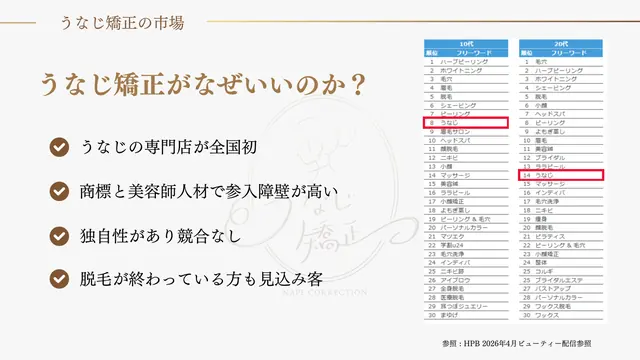Click rank 16 ララピール in 10代 table
Screen dimensions: 640x360
[x=466, y=193]
